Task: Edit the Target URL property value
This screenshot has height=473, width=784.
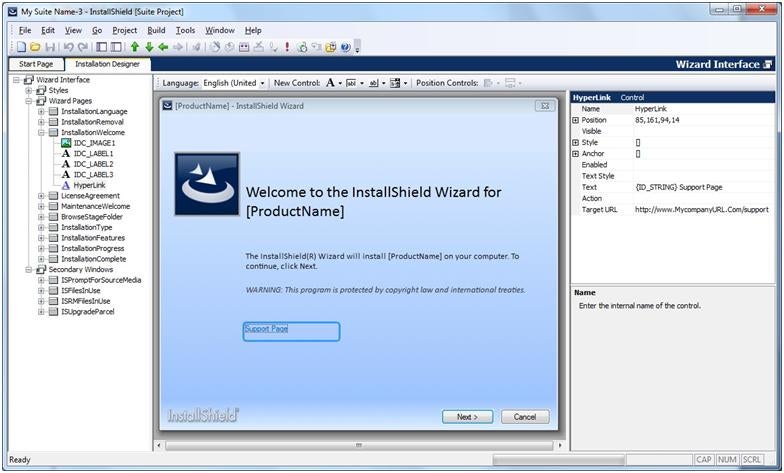Action: (702, 210)
